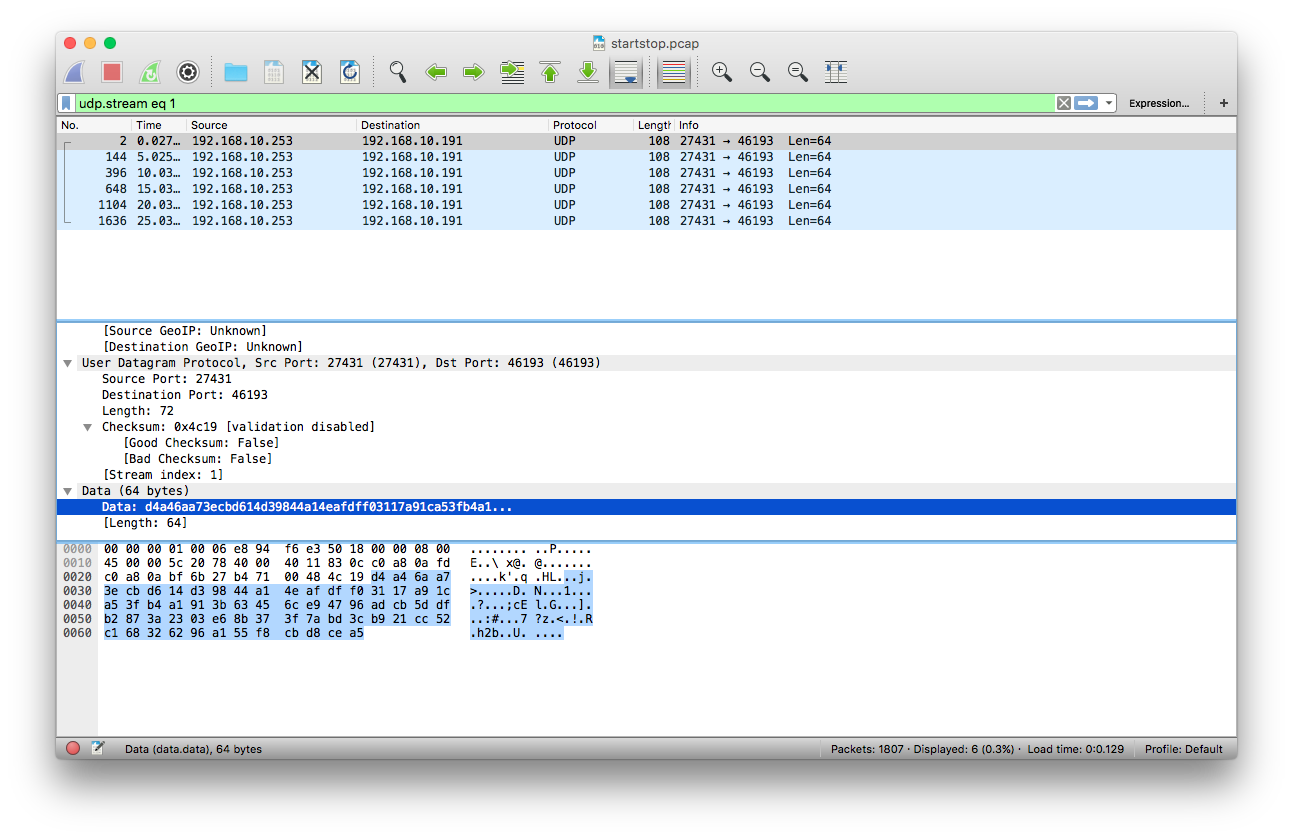
Task: Open recent display filters dropdown
Action: coord(1109,103)
